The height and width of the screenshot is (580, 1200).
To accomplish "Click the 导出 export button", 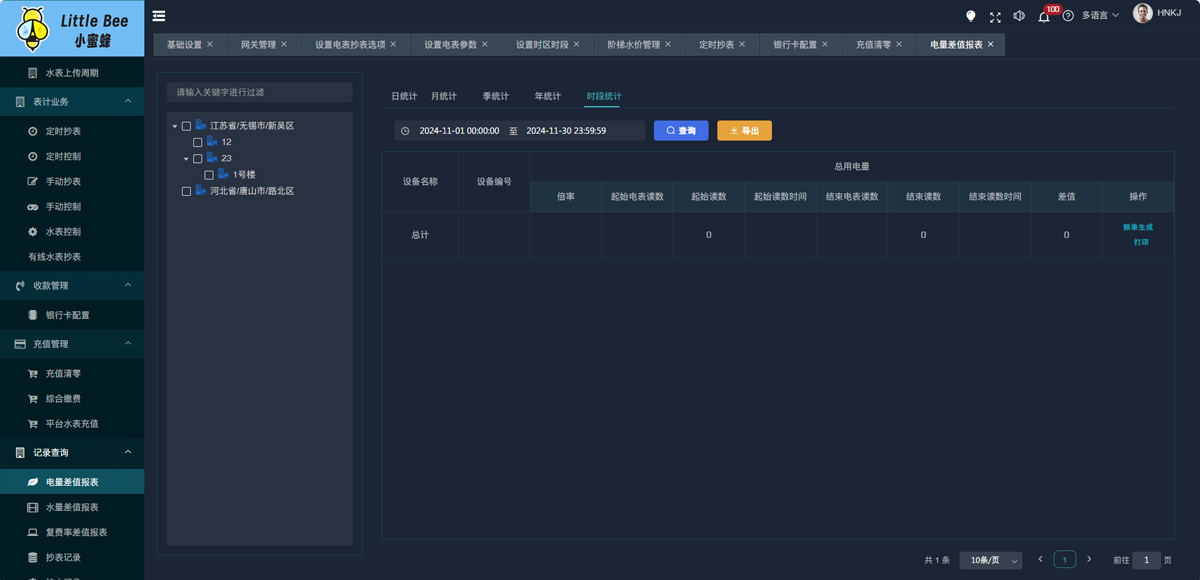I will [744, 131].
